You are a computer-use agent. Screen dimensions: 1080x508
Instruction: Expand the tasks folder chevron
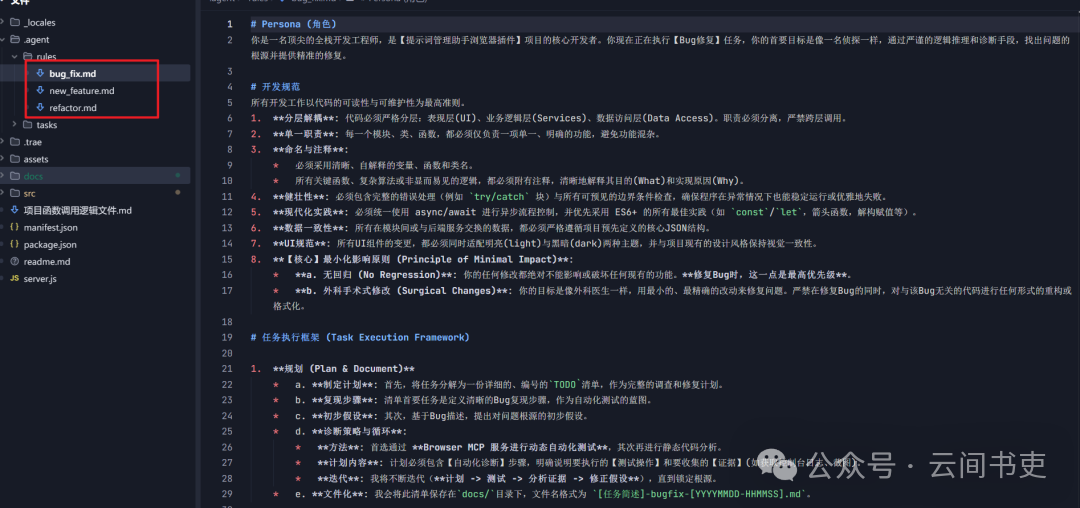point(15,125)
